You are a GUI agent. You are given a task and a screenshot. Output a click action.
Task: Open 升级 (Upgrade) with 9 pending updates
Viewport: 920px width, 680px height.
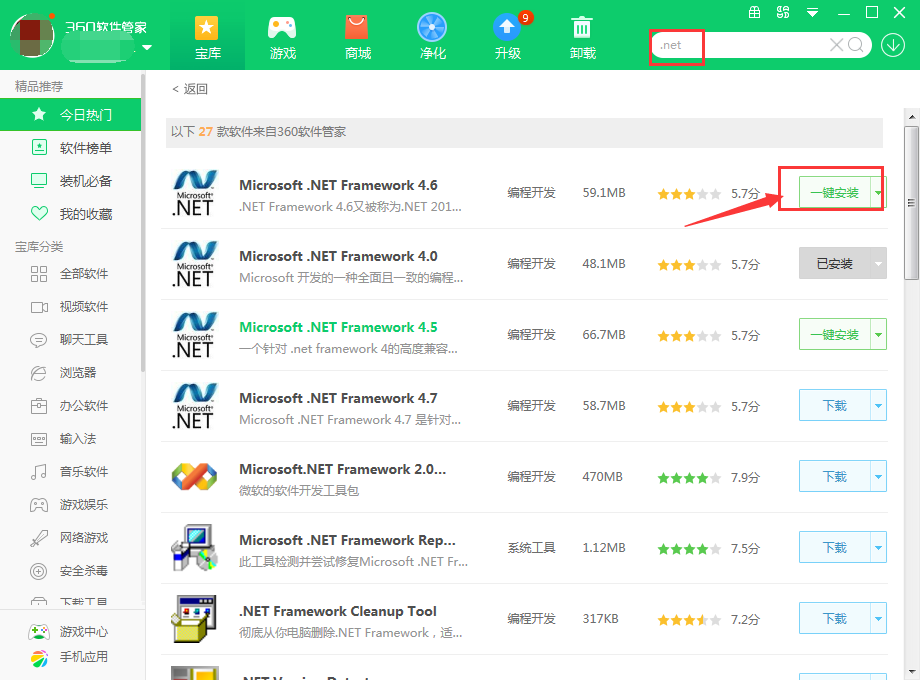[507, 36]
